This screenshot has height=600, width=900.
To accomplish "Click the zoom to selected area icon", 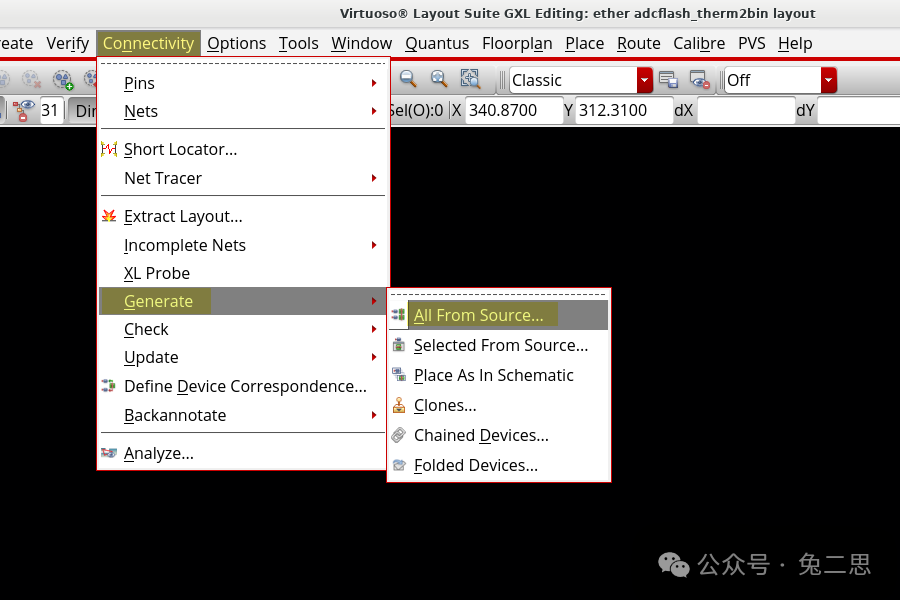I will click(x=470, y=79).
